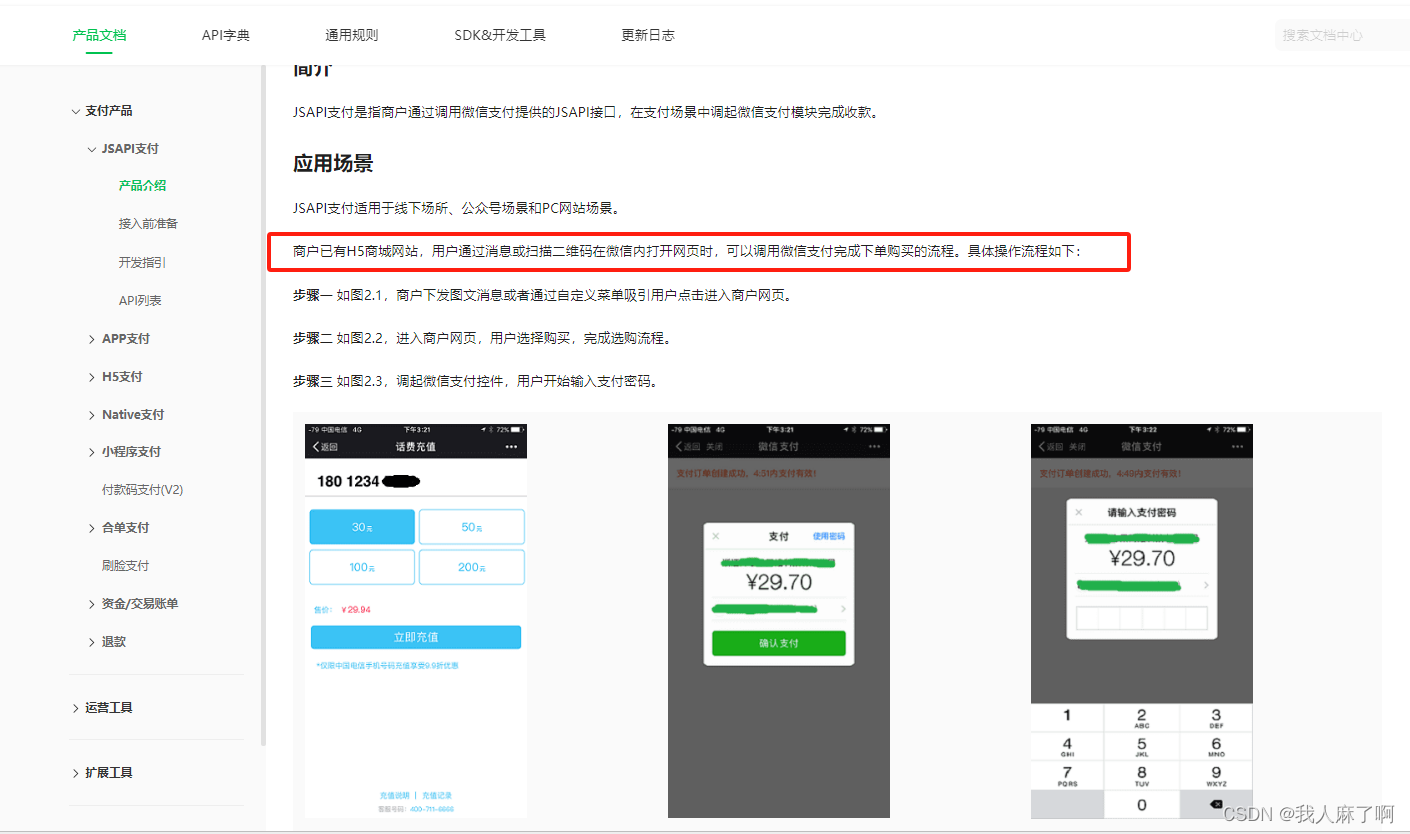Image resolution: width=1410 pixels, height=834 pixels.
Task: Expand the 运营工具 section chevron
Action: (76, 708)
